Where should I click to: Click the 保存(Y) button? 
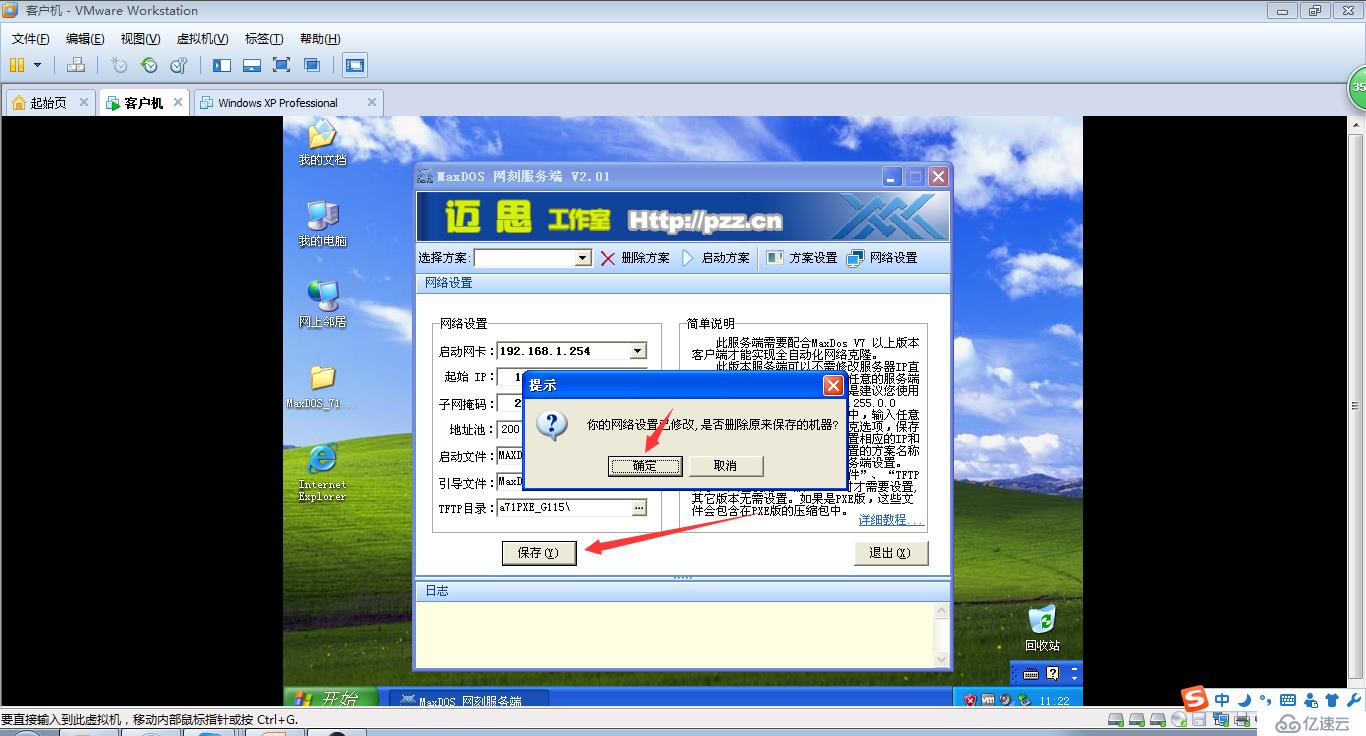(539, 553)
